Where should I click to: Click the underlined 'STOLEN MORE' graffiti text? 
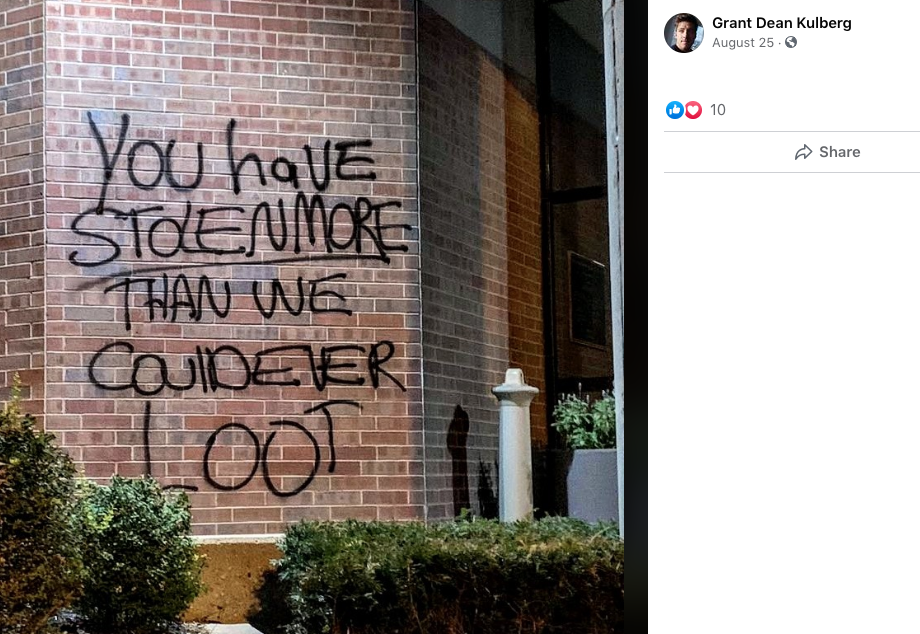click(238, 232)
